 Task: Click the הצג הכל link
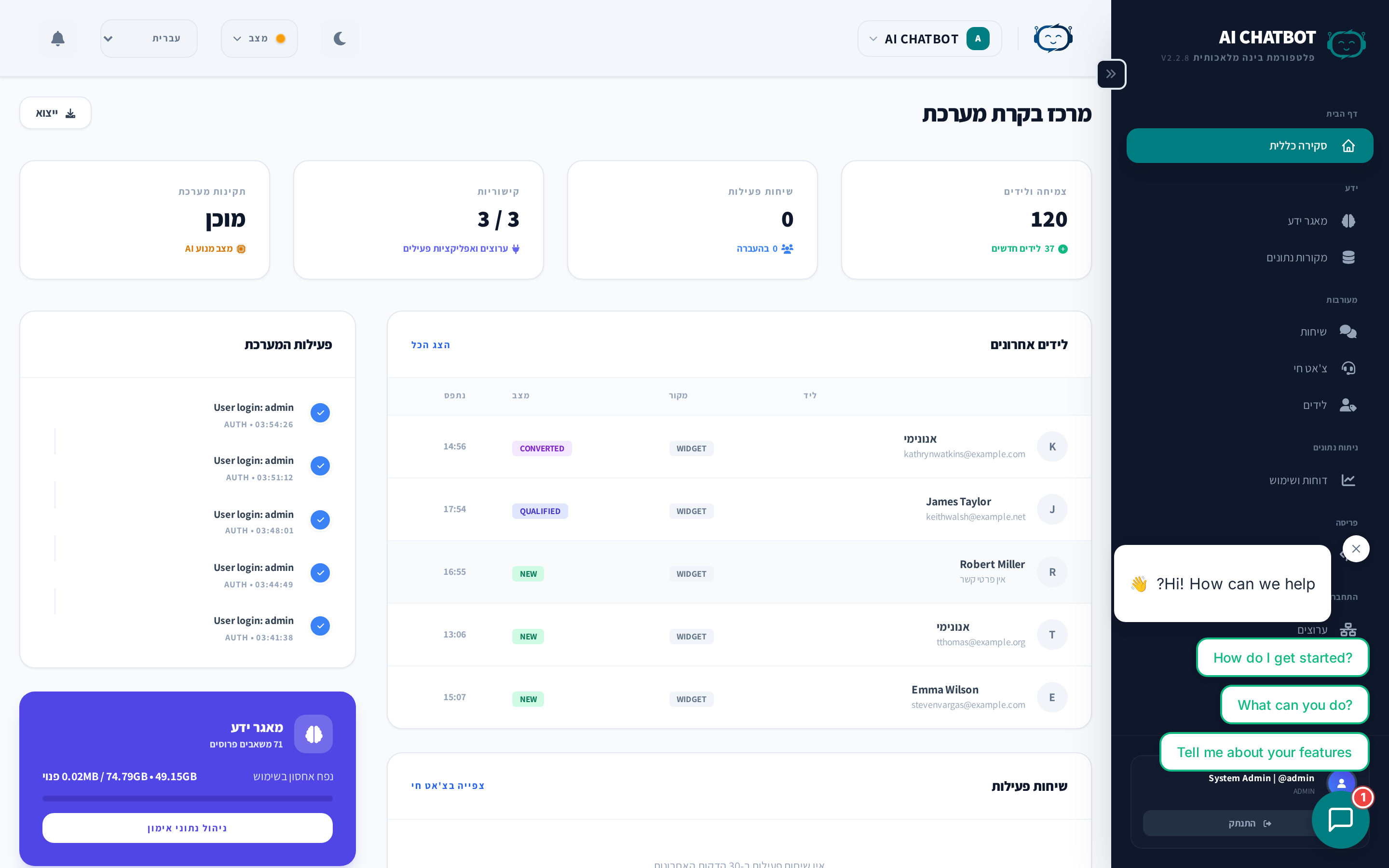(431, 344)
